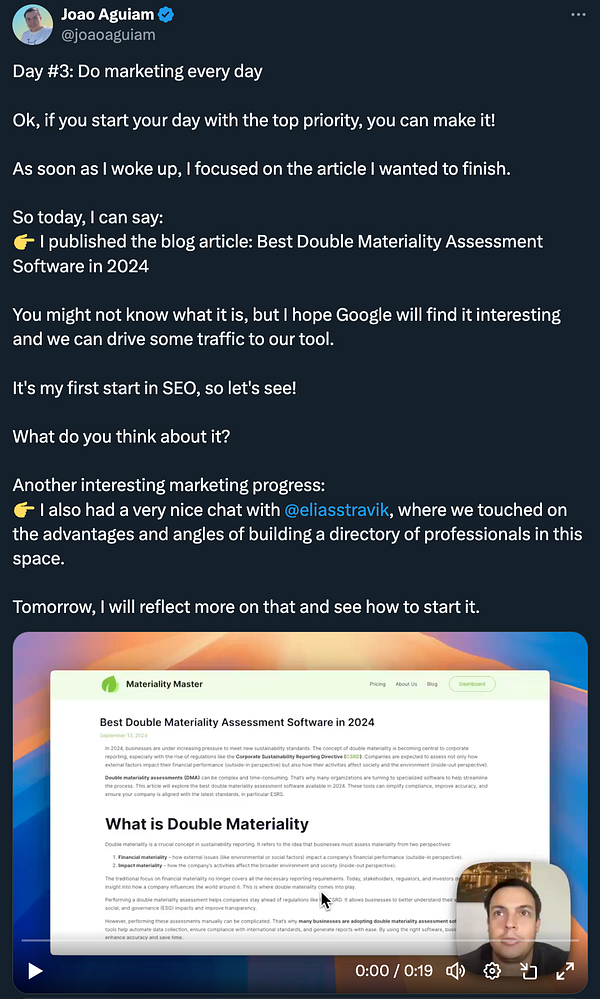Mute the video volume

pos(455,971)
